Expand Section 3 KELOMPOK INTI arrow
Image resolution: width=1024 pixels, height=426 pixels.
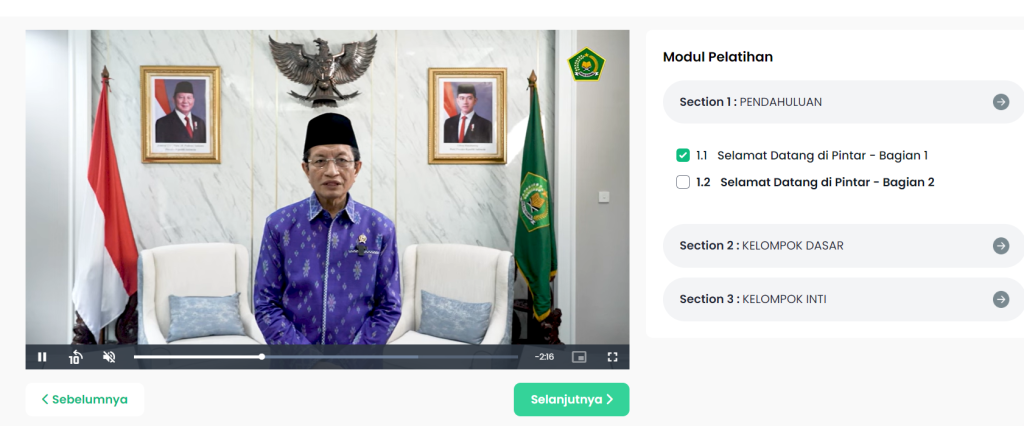pos(1000,299)
